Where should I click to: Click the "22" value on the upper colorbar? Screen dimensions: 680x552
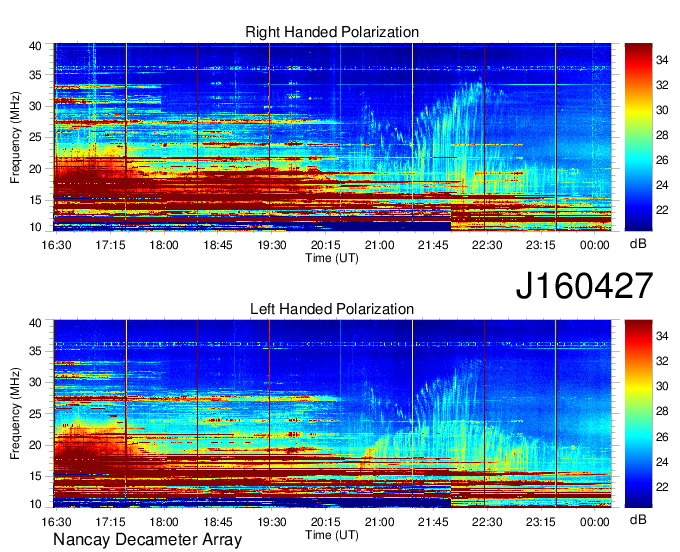[662, 210]
